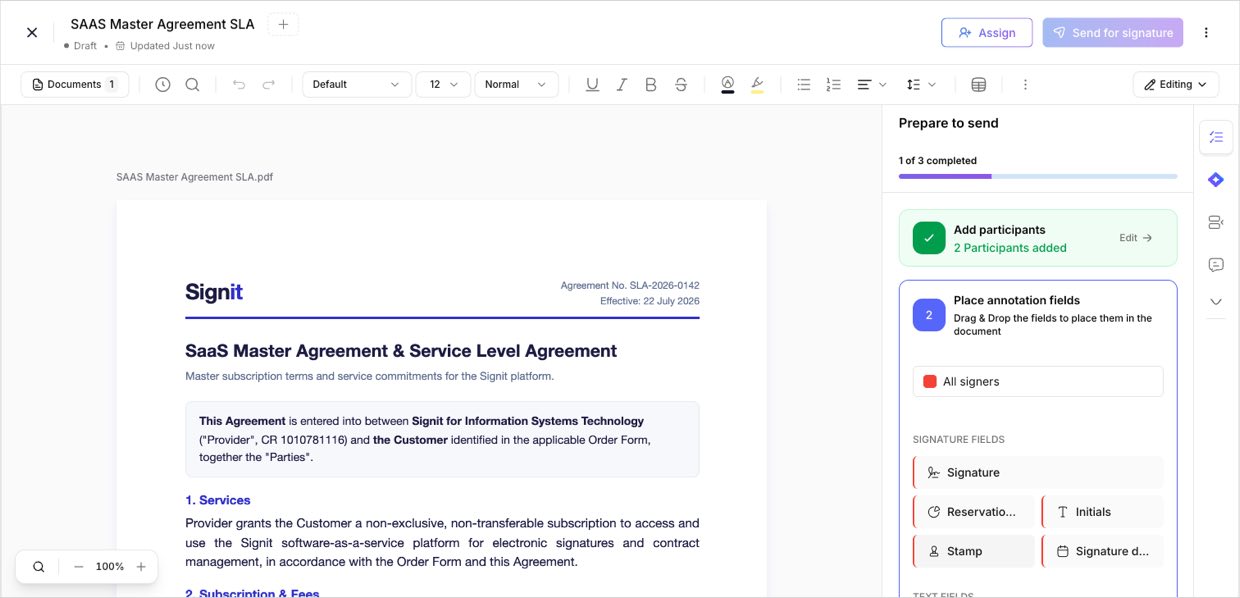Screen dimensions: 1240x598
Task: Redo the last action
Action: [268, 84]
